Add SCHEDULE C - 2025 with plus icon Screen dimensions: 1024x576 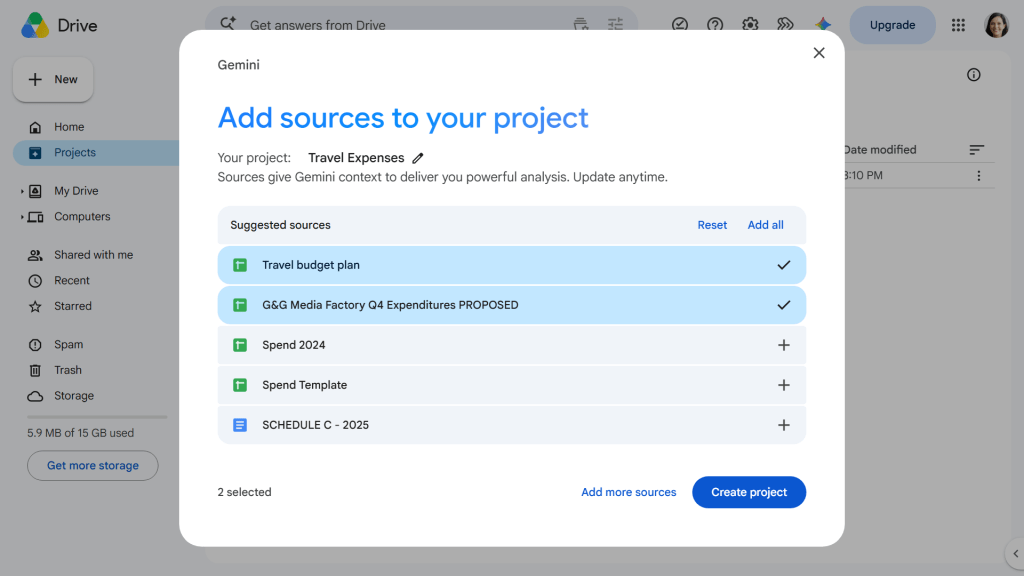pyautogui.click(x=784, y=425)
